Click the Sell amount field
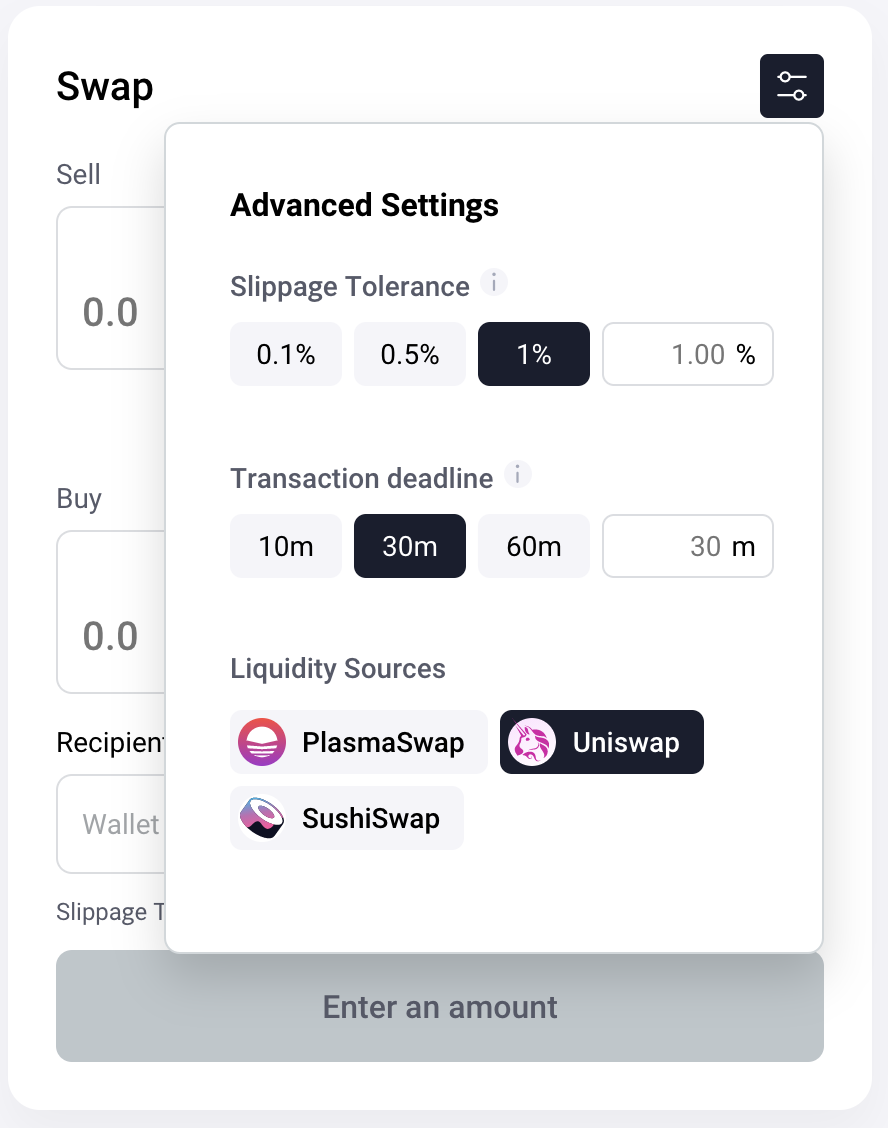 click(110, 311)
